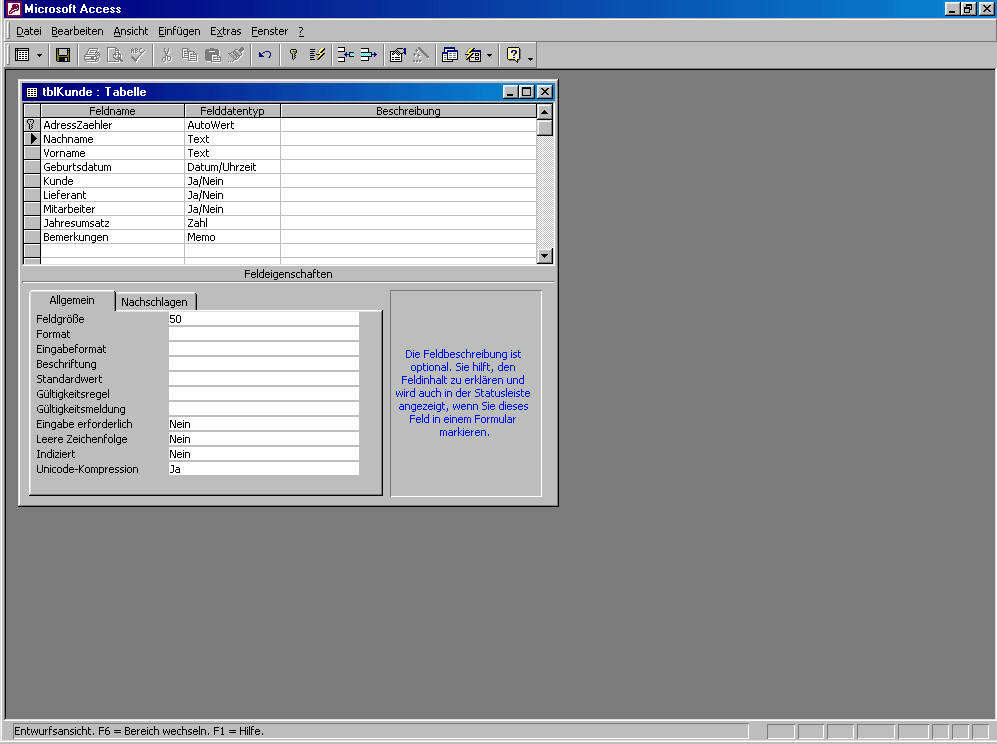Click the Feldgröße input field showing 50
This screenshot has width=997, height=744.
tap(263, 319)
